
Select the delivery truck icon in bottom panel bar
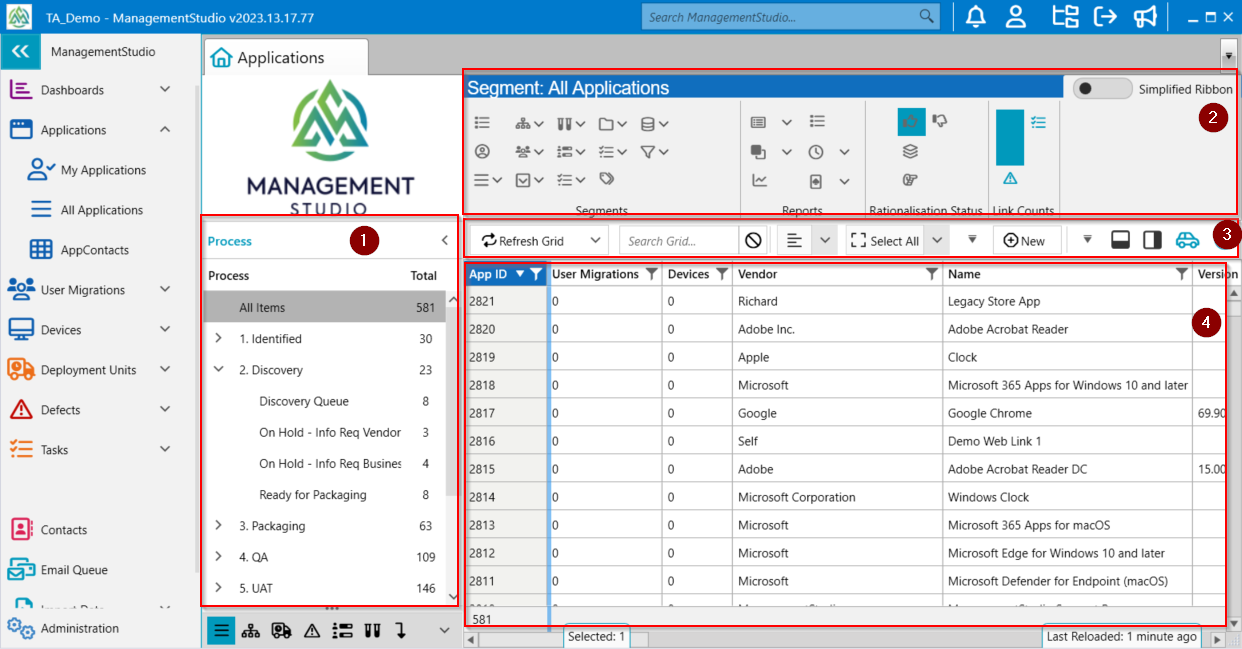[281, 630]
